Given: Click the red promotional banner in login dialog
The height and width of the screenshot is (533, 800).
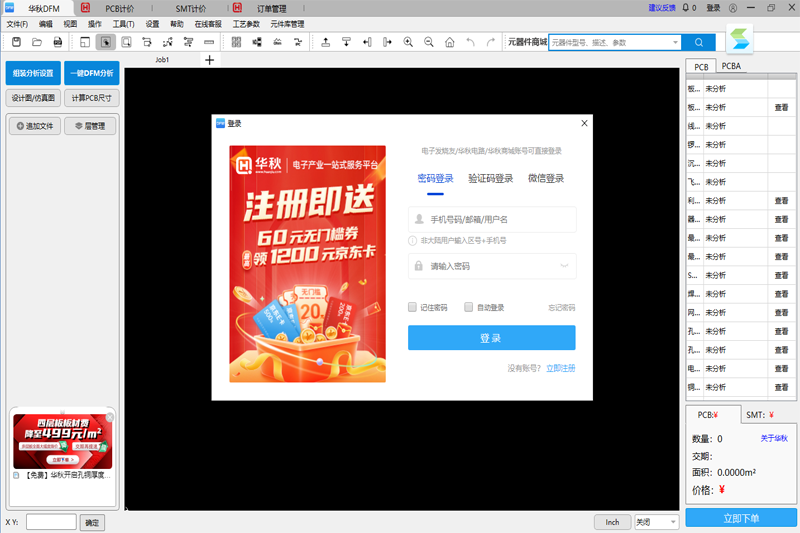Looking at the screenshot, I should click(308, 264).
